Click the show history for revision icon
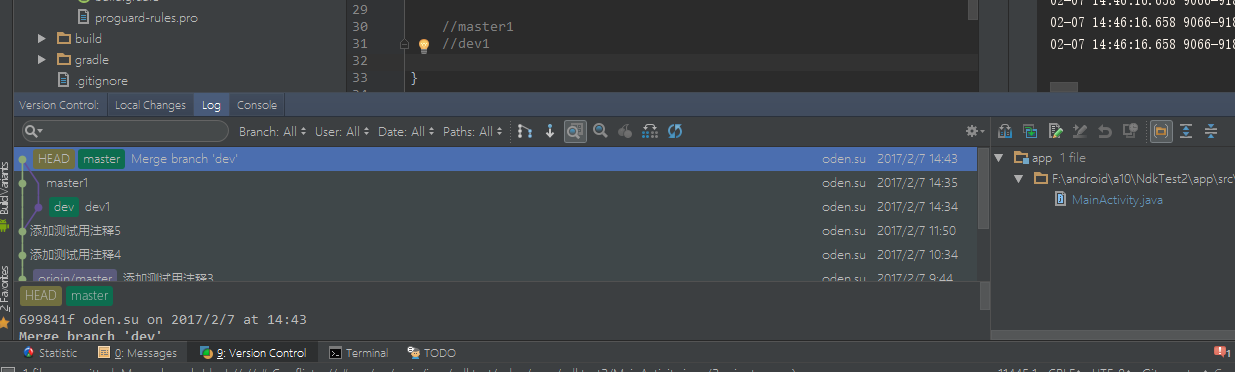Viewport: 1235px width, 372px height. (1130, 131)
